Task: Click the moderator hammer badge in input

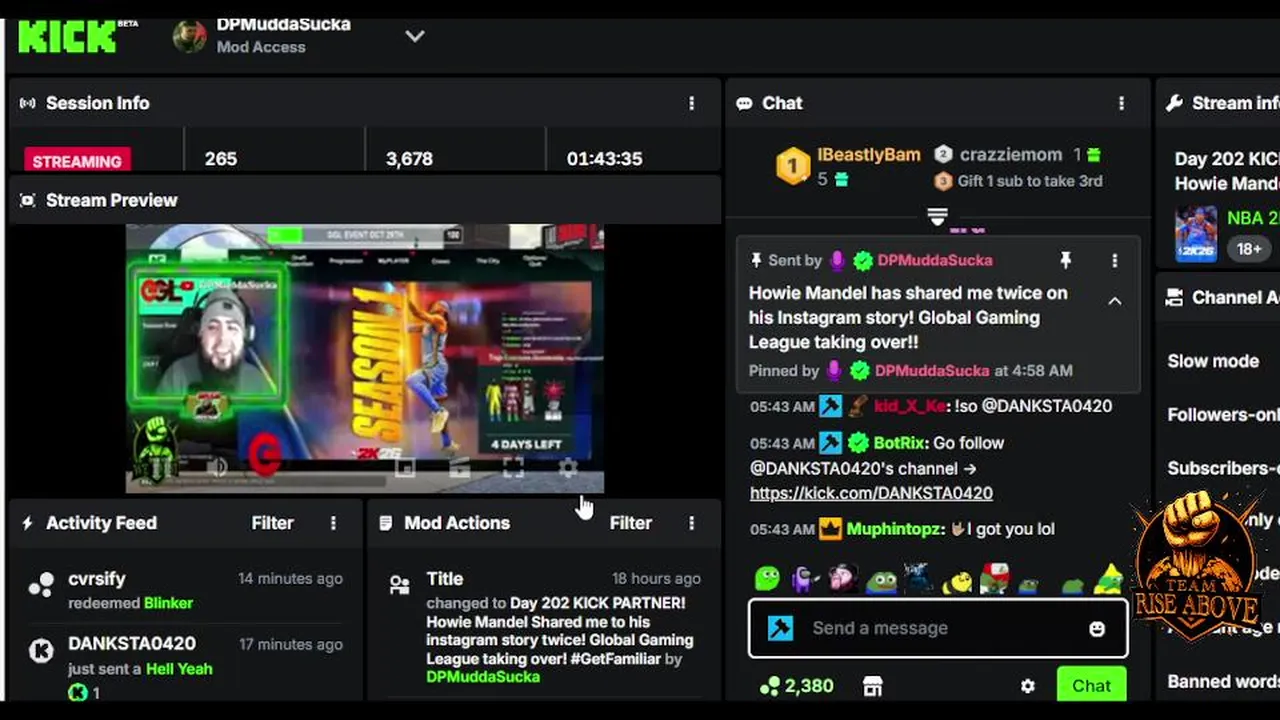Action: click(x=780, y=628)
